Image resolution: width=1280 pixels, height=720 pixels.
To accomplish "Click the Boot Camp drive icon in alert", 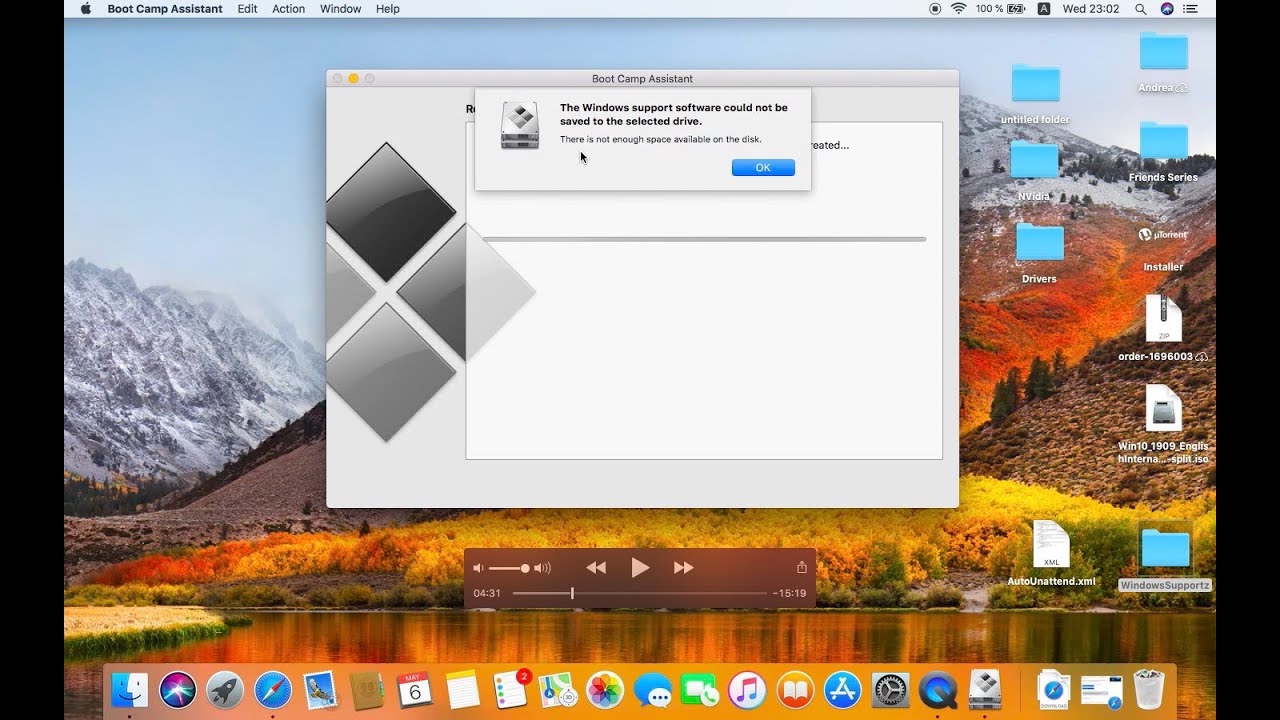I will click(x=520, y=125).
